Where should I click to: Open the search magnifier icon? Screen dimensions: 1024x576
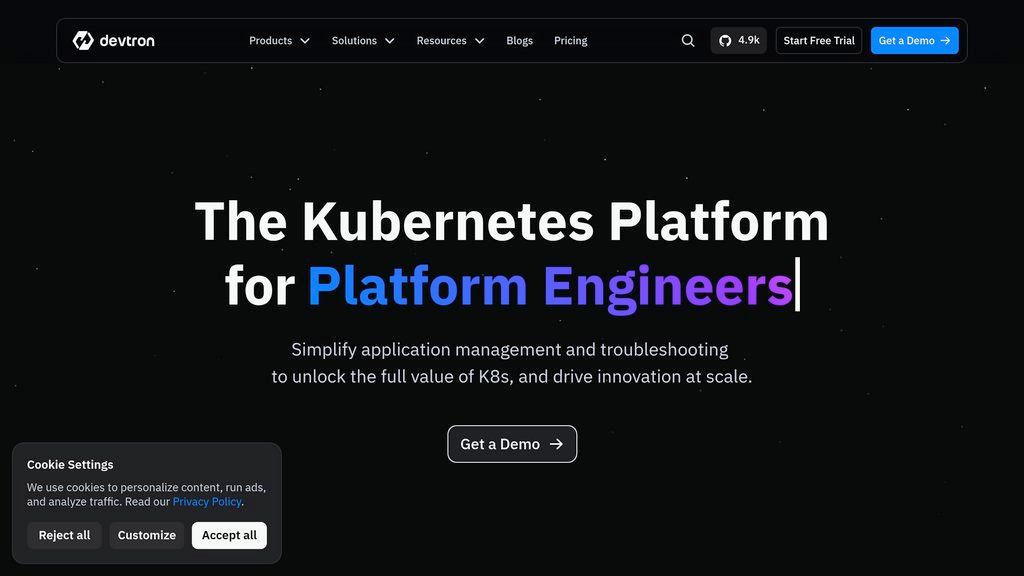pyautogui.click(x=687, y=40)
